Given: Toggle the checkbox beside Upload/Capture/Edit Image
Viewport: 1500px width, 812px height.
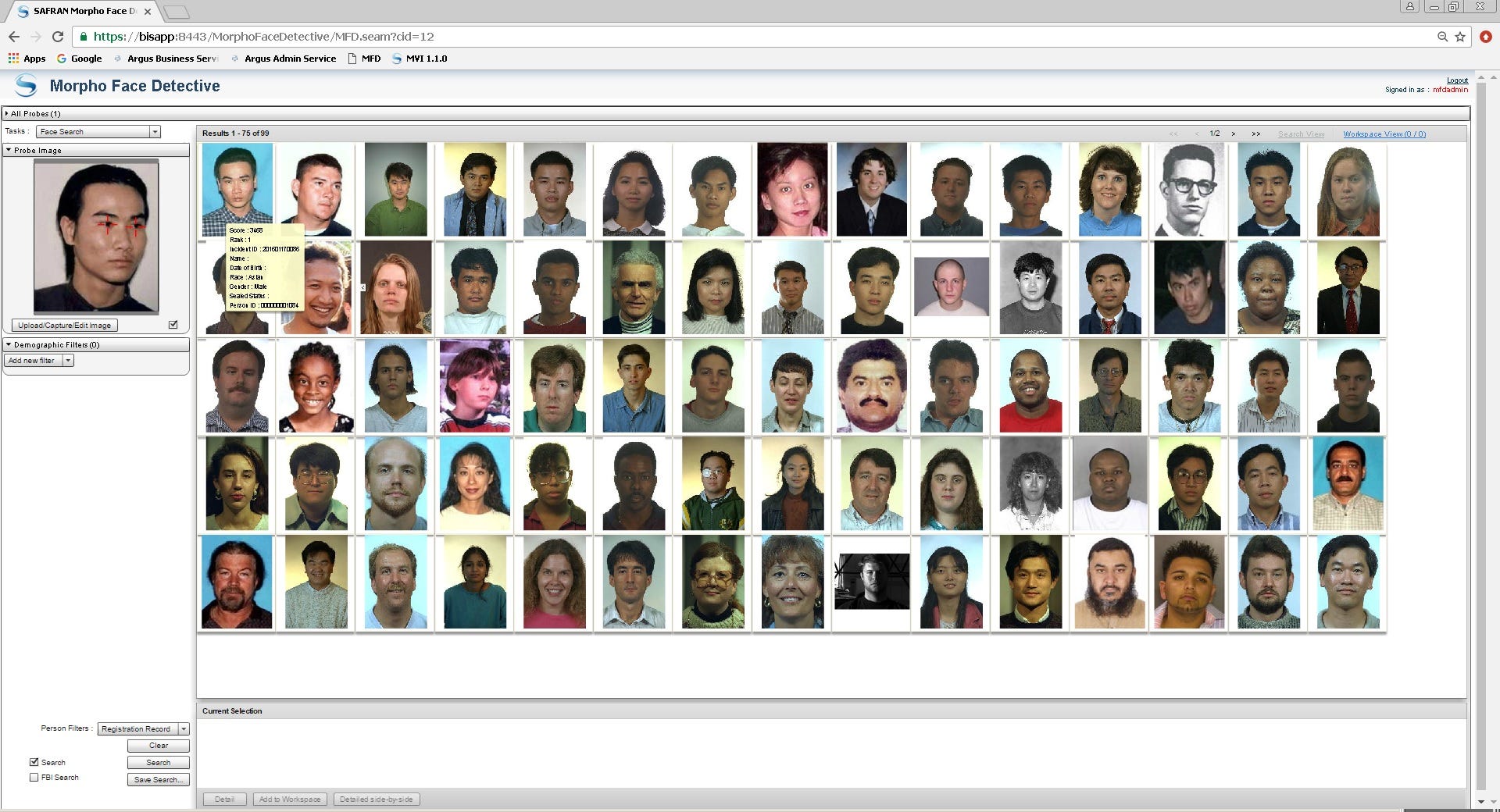Looking at the screenshot, I should [x=173, y=325].
